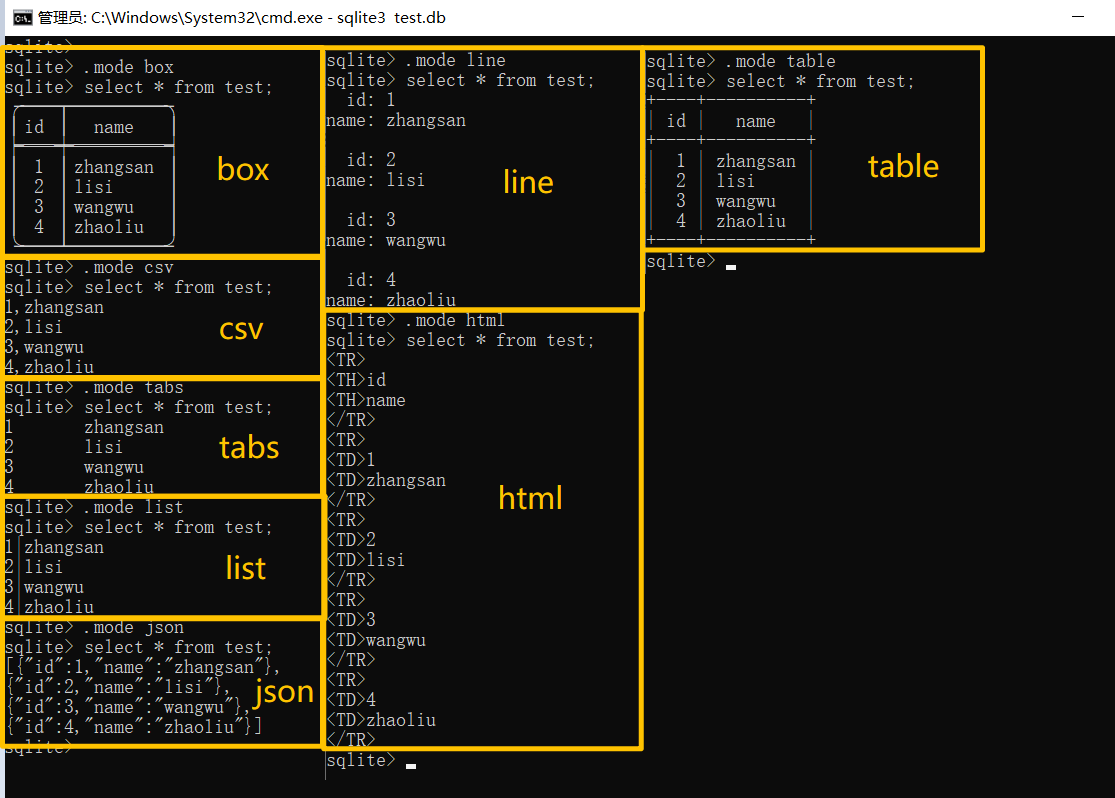Click the '1|zhangsan' list-mode output row
Screen dimensions: 1115x798
54,547
